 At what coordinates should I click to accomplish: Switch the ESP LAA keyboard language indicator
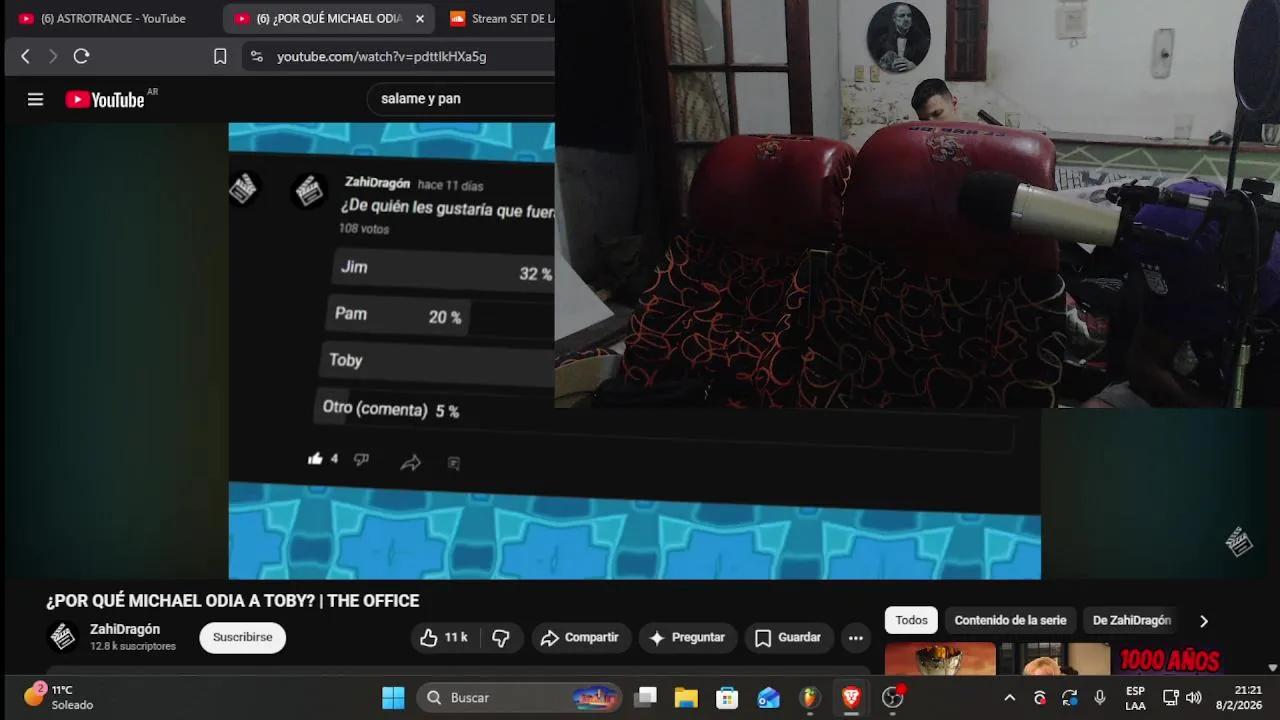click(1135, 697)
